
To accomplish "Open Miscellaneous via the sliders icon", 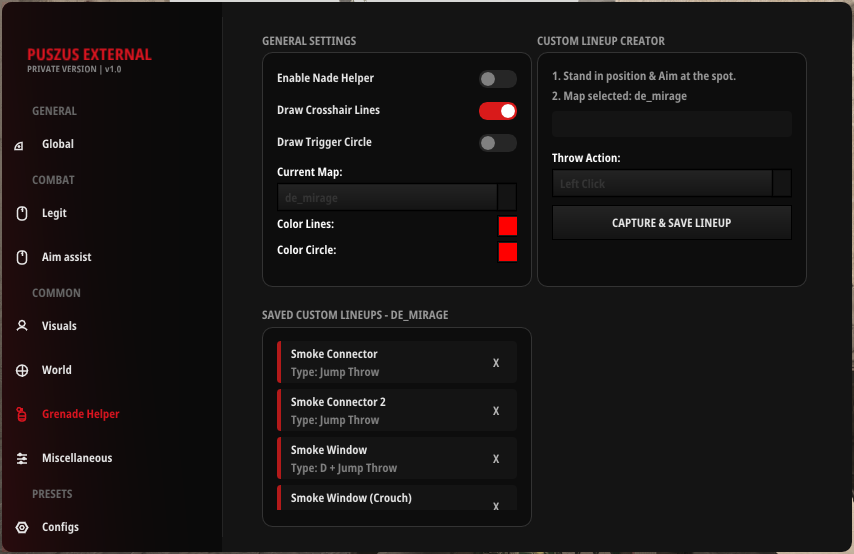I will tap(22, 459).
